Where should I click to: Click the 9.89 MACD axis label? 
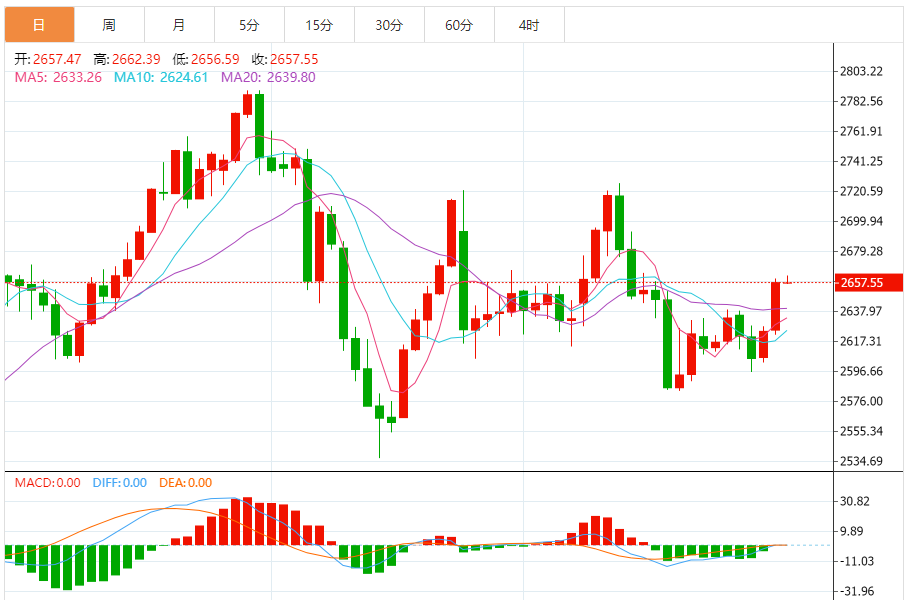coord(851,531)
